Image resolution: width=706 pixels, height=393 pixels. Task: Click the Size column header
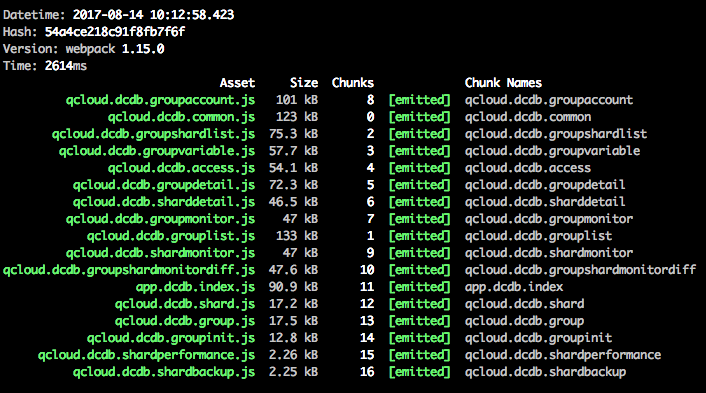coord(304,83)
